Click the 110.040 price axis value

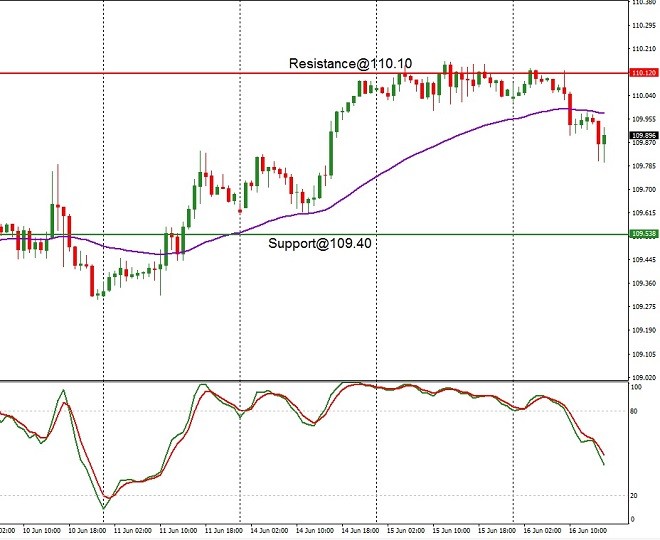click(644, 96)
